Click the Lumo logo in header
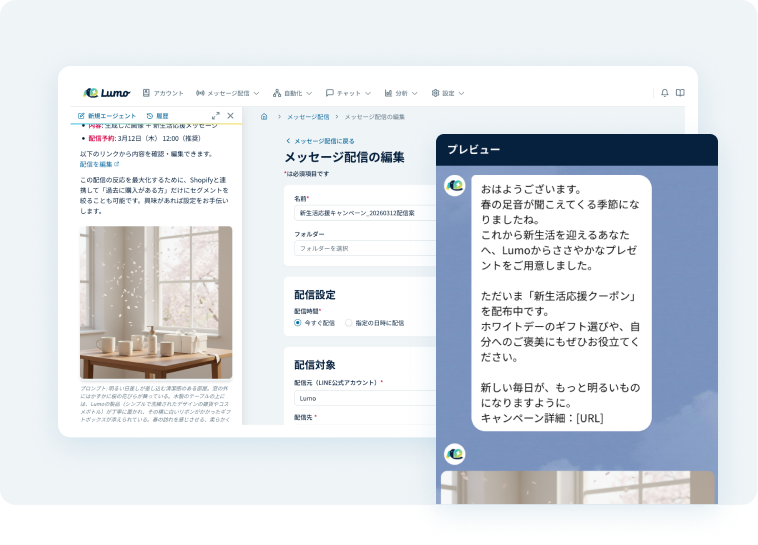758x545 pixels. (107, 93)
